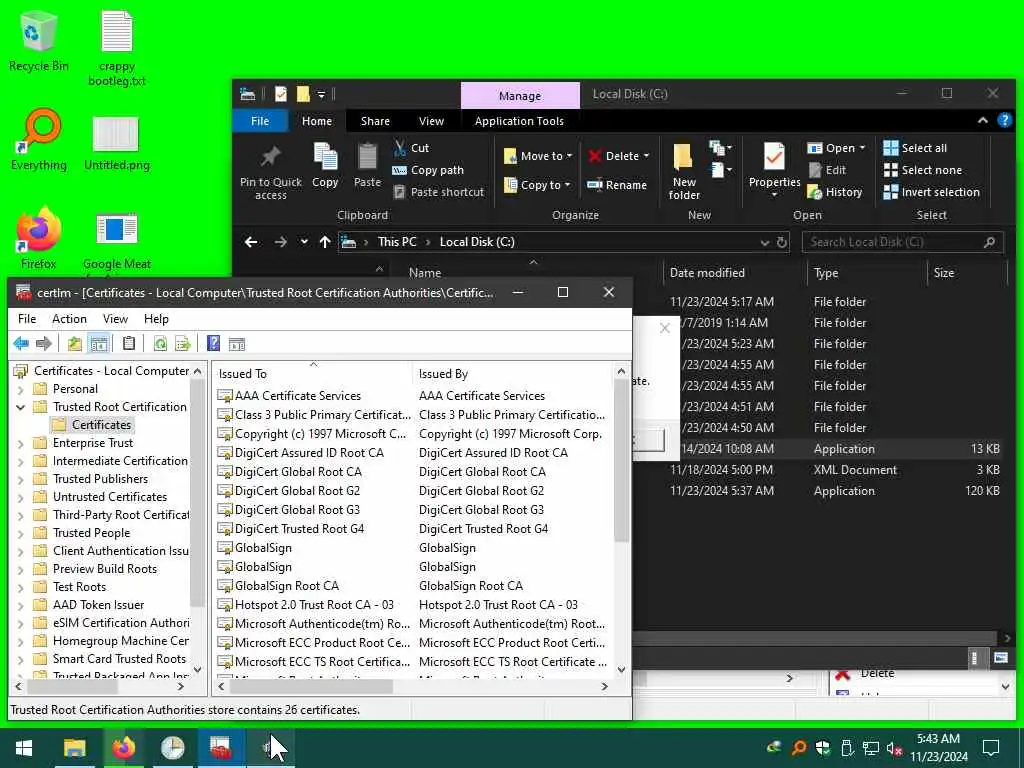
Task: Click the Show/Hide Action Pane icon in certlm
Action: 236,344
